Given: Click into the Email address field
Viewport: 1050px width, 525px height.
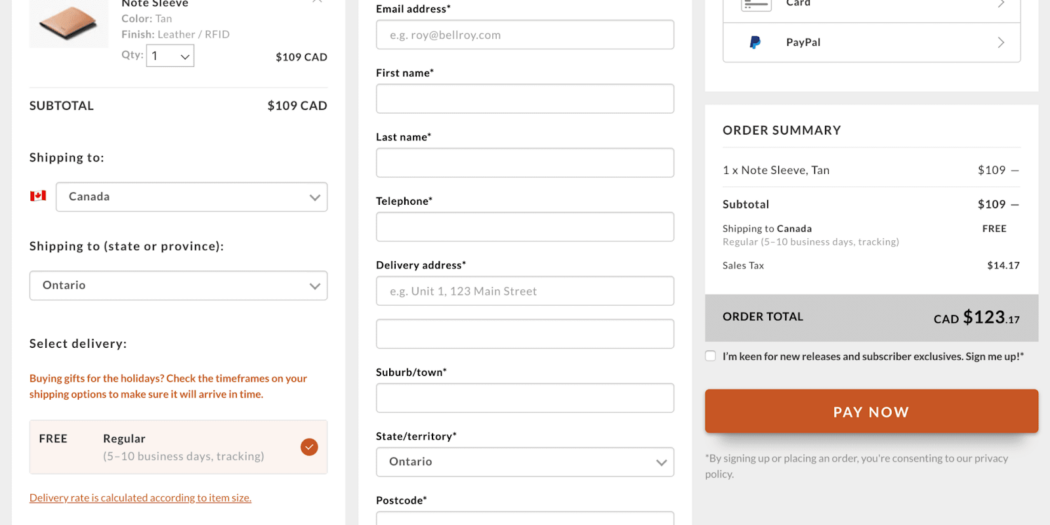Looking at the screenshot, I should pos(525,35).
